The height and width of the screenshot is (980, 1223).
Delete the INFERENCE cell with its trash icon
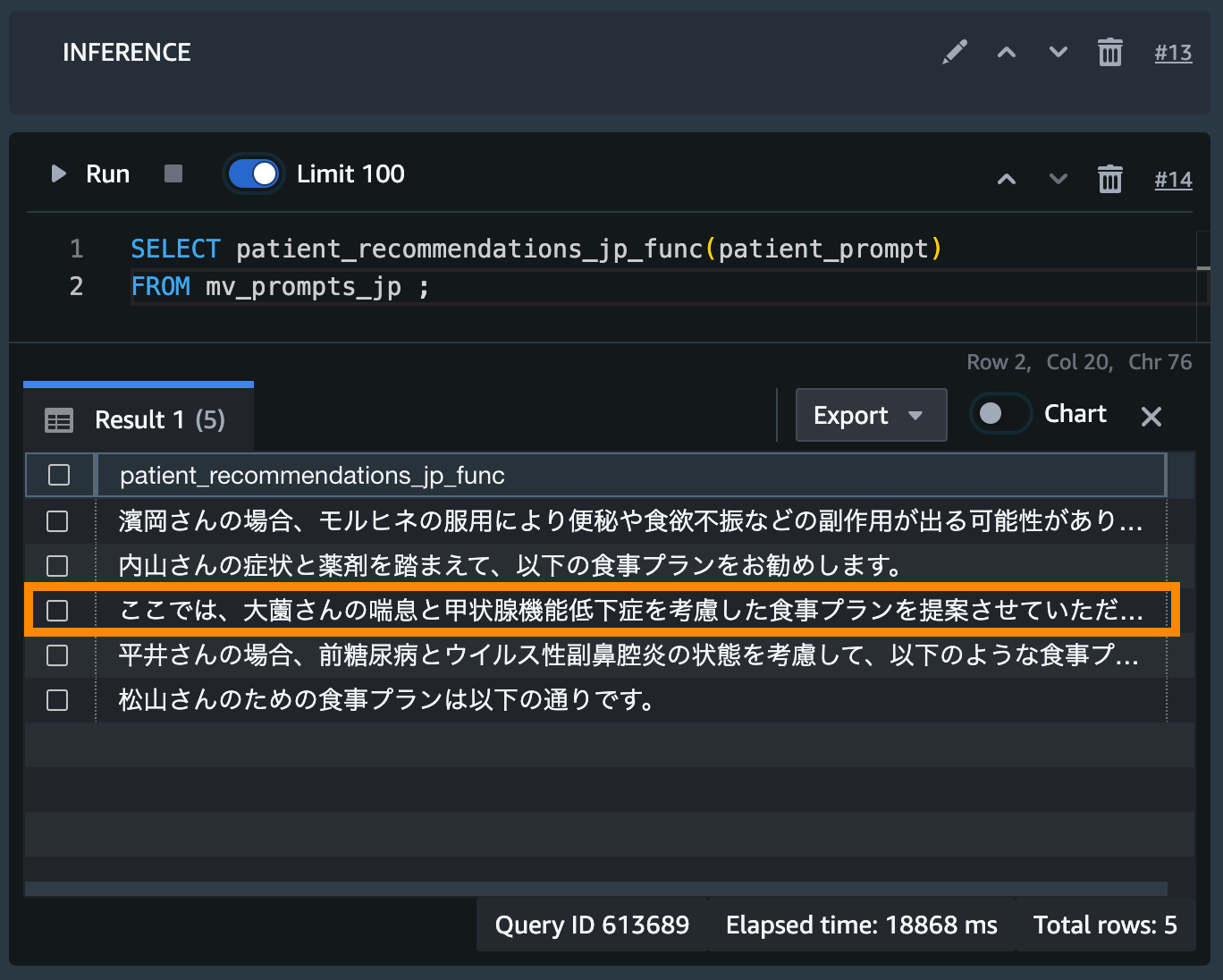pyautogui.click(x=1109, y=52)
